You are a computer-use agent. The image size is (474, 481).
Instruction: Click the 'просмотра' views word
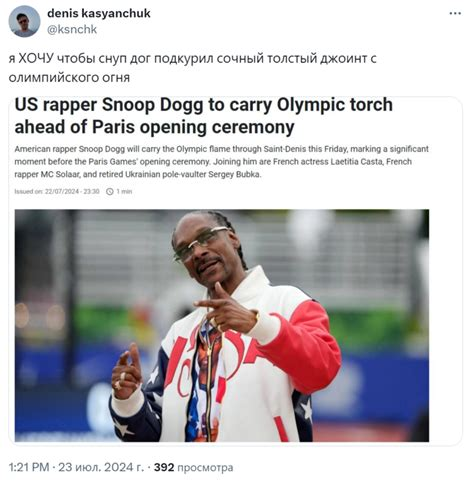(x=205, y=467)
